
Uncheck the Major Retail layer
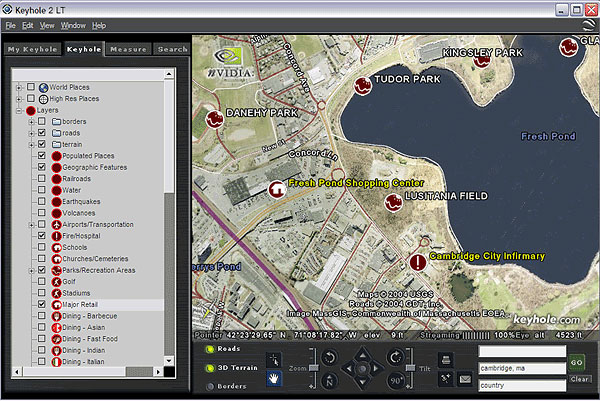coord(41,304)
